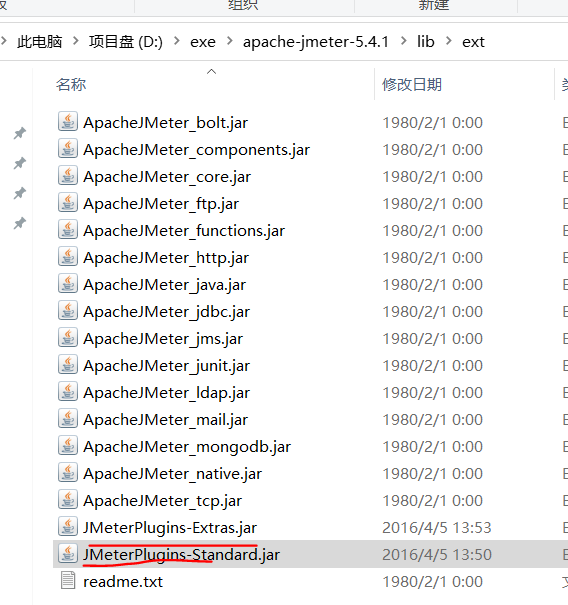Sort files by 修改日期 column header
The height and width of the screenshot is (605, 568).
point(412,84)
